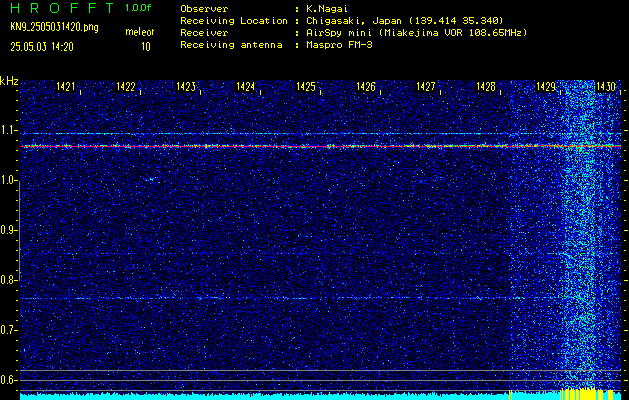Click the 1425 time marker
Viewport: 629px width, 400px height.
[x=306, y=86]
